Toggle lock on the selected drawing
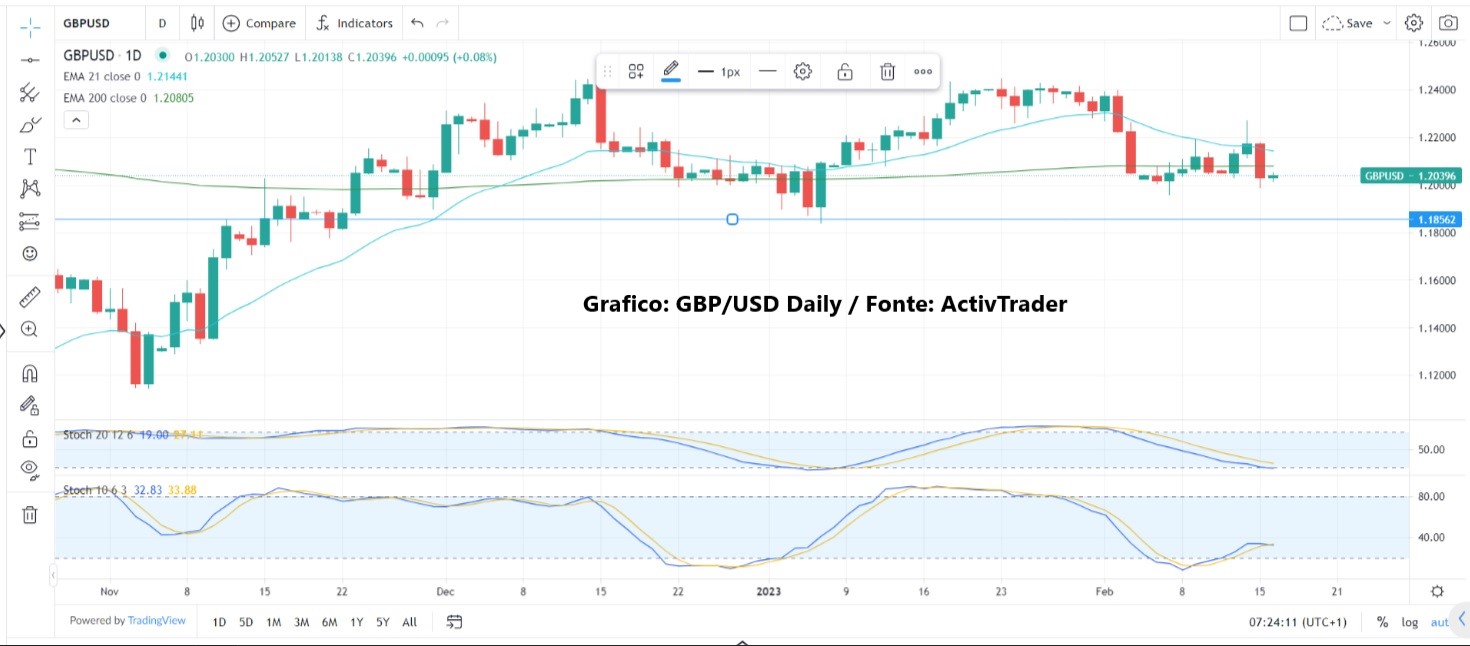Image resolution: width=1470 pixels, height=646 pixels. click(x=845, y=71)
